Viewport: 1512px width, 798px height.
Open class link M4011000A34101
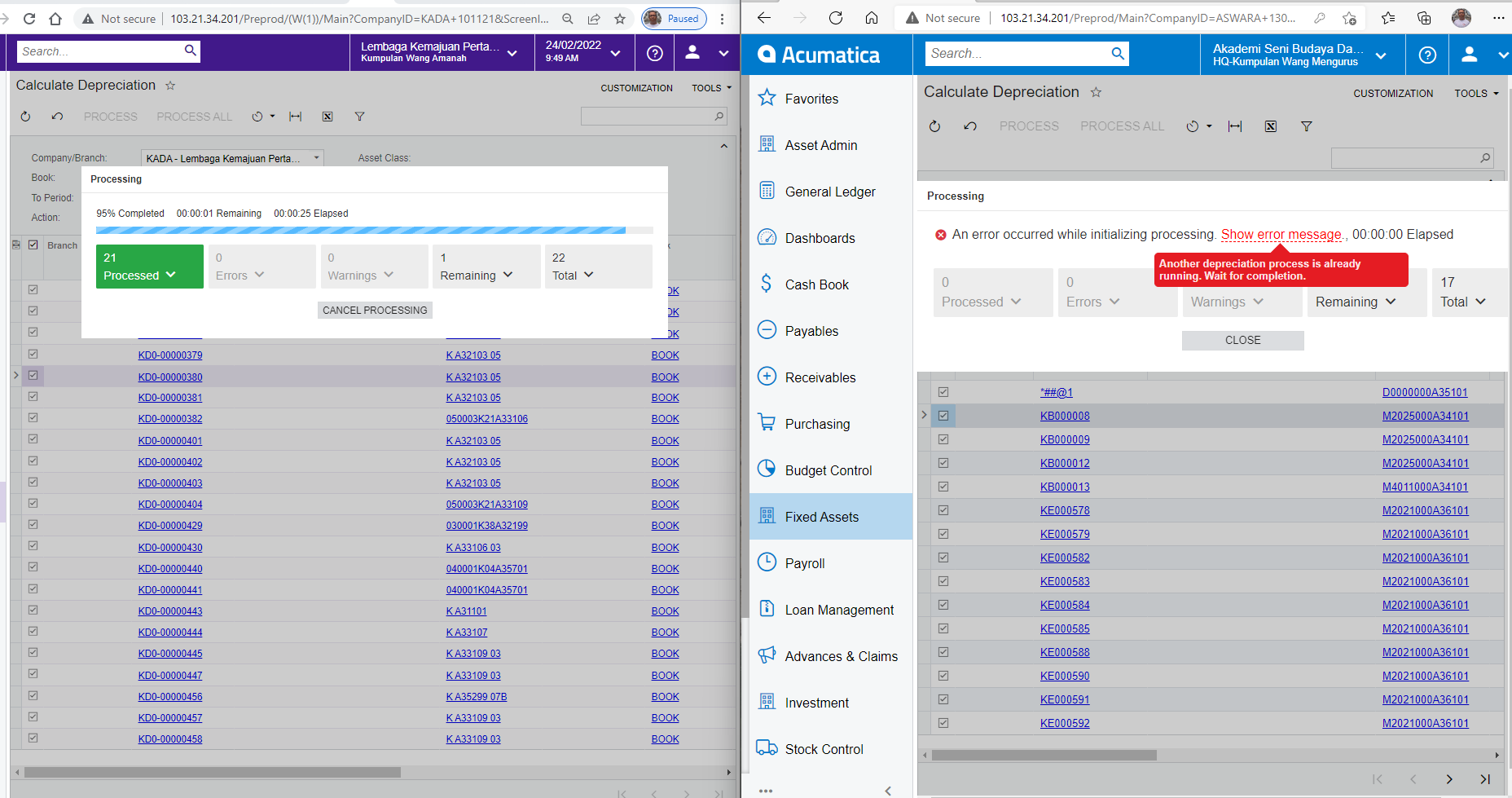1425,487
